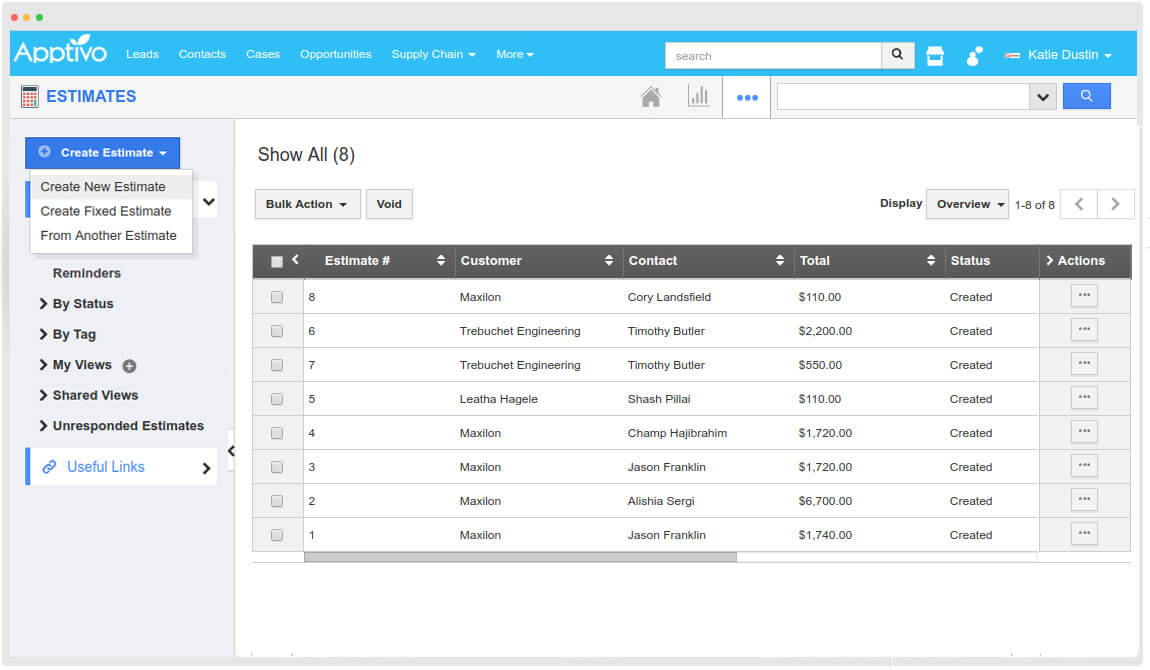Click the magnifier in the search box
1150x670 pixels.
click(896, 55)
